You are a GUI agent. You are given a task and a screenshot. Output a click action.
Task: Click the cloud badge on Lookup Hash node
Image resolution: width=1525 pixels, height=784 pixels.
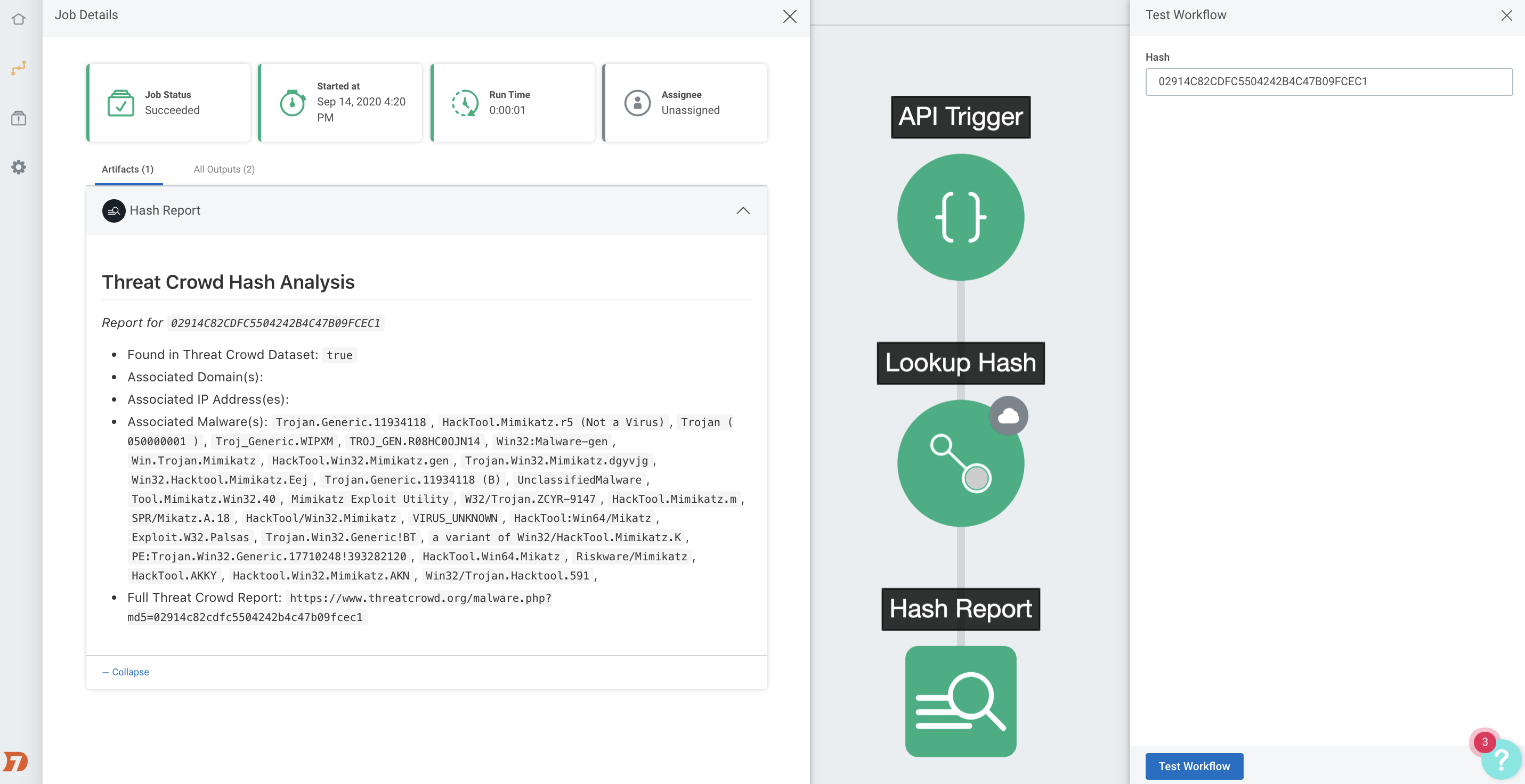pos(1008,416)
